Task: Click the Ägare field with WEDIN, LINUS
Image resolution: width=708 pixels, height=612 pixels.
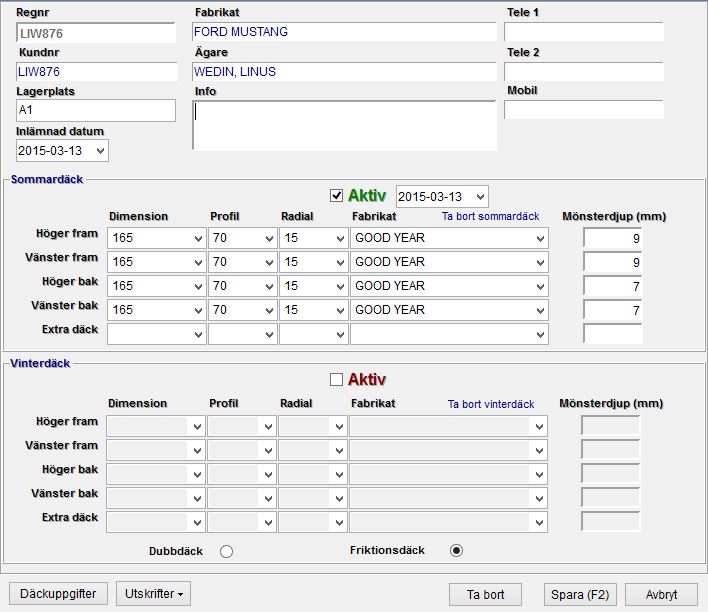Action: click(344, 71)
